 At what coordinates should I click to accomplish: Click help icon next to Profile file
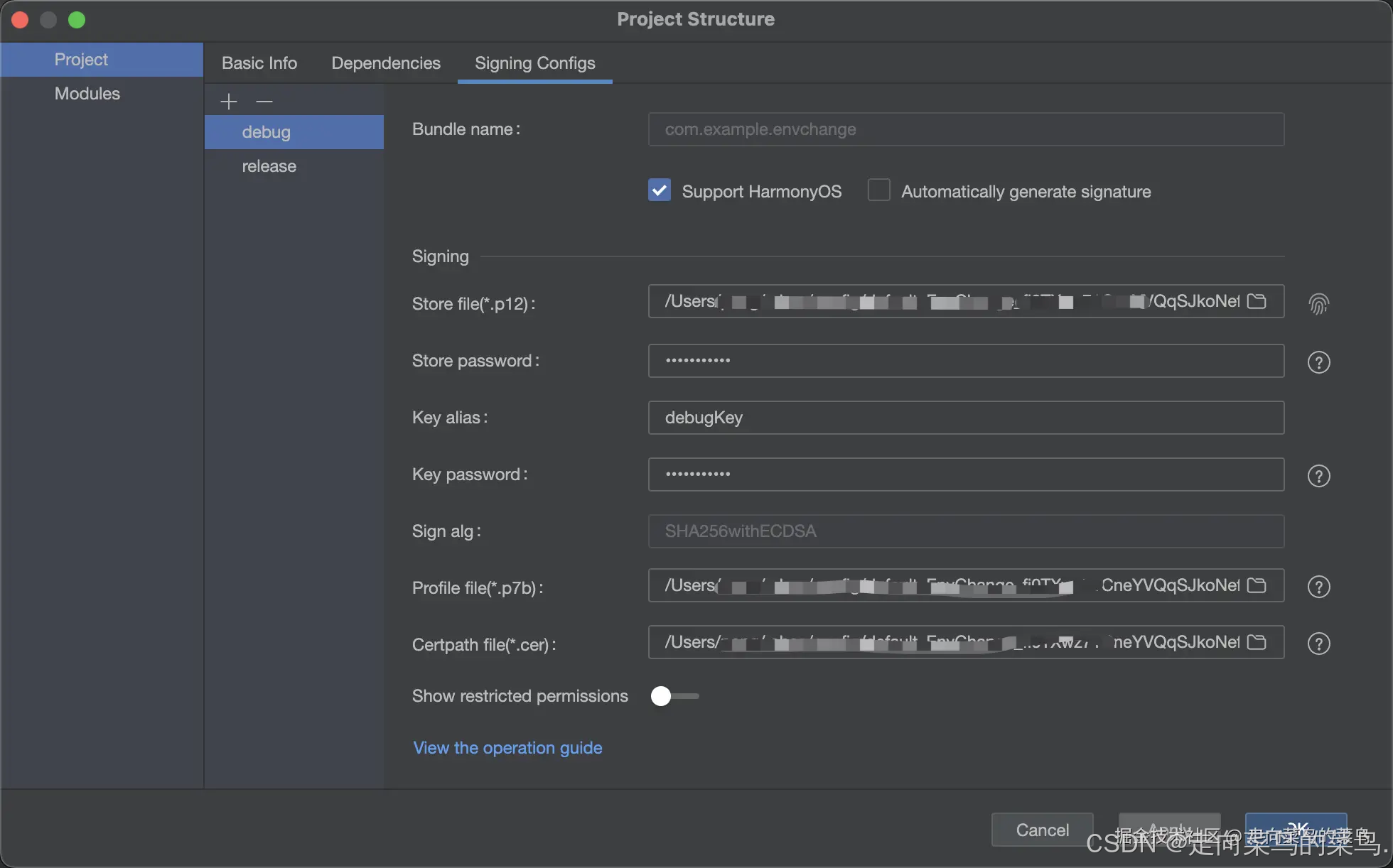(1318, 587)
